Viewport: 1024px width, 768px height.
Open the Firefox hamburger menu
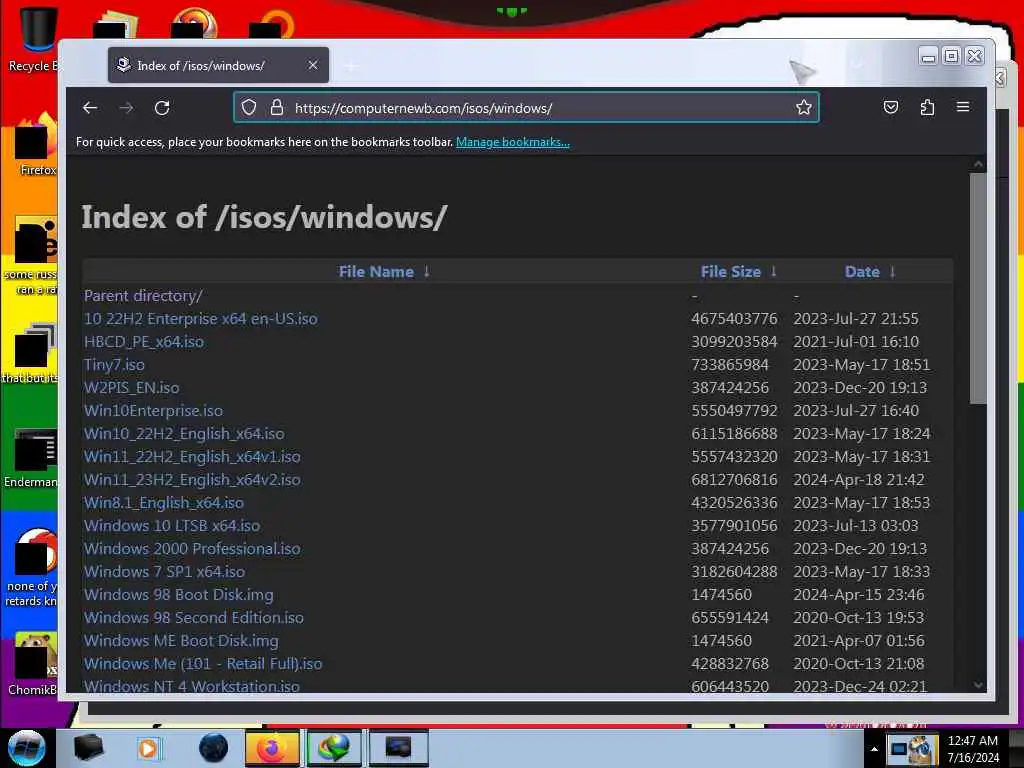(x=963, y=106)
